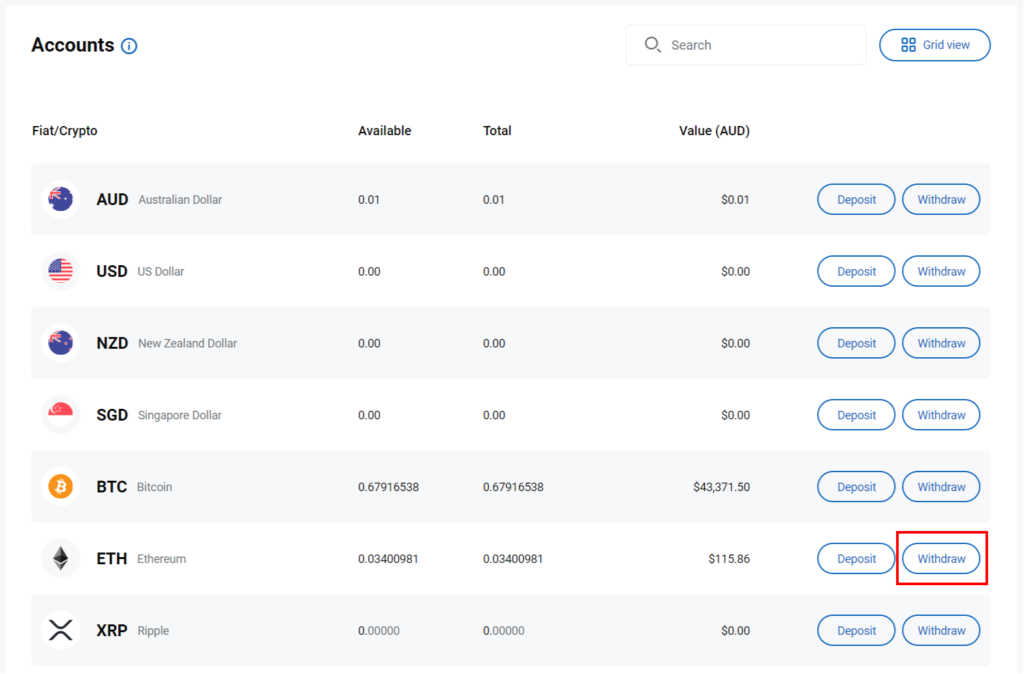
Task: Focus the Search input field
Action: 760,45
